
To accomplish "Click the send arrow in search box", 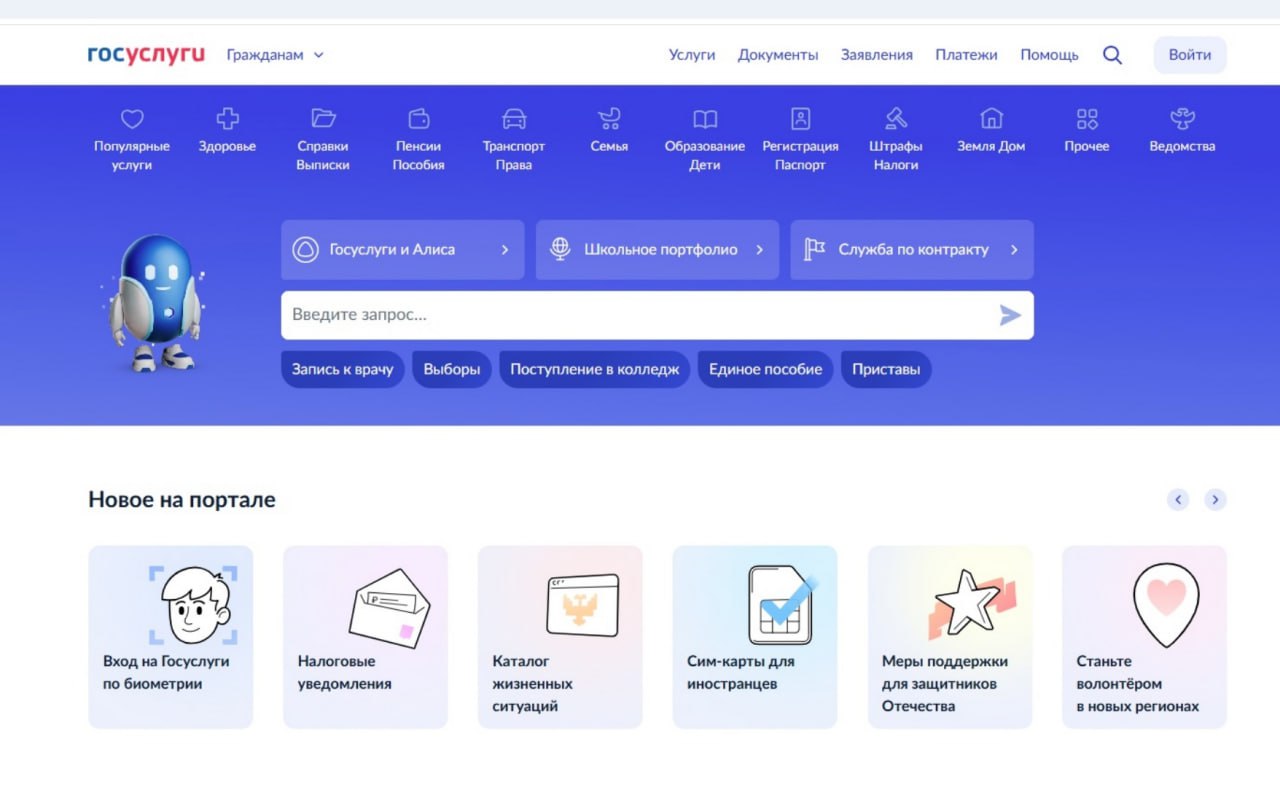I will tap(1010, 316).
